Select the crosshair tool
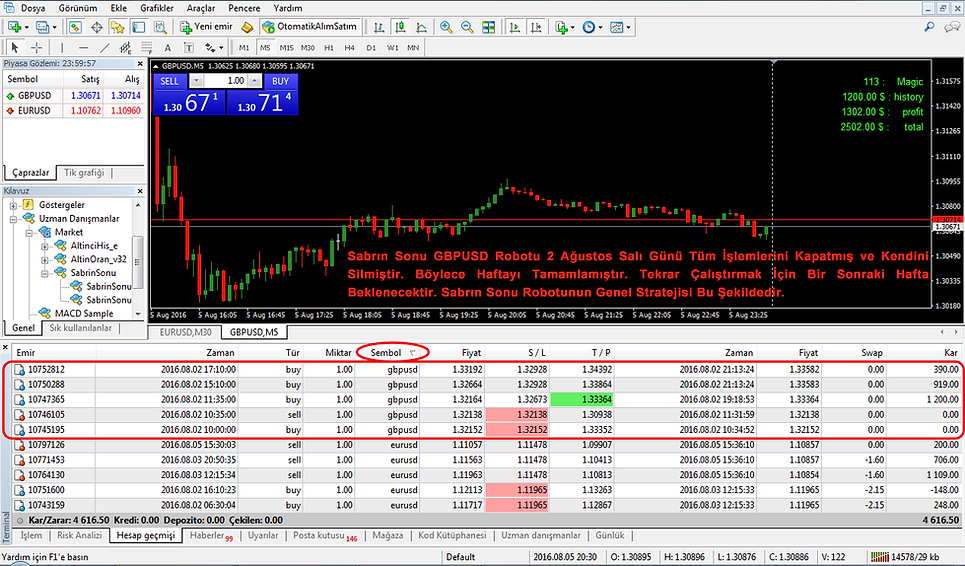The image size is (965, 566). click(36, 47)
